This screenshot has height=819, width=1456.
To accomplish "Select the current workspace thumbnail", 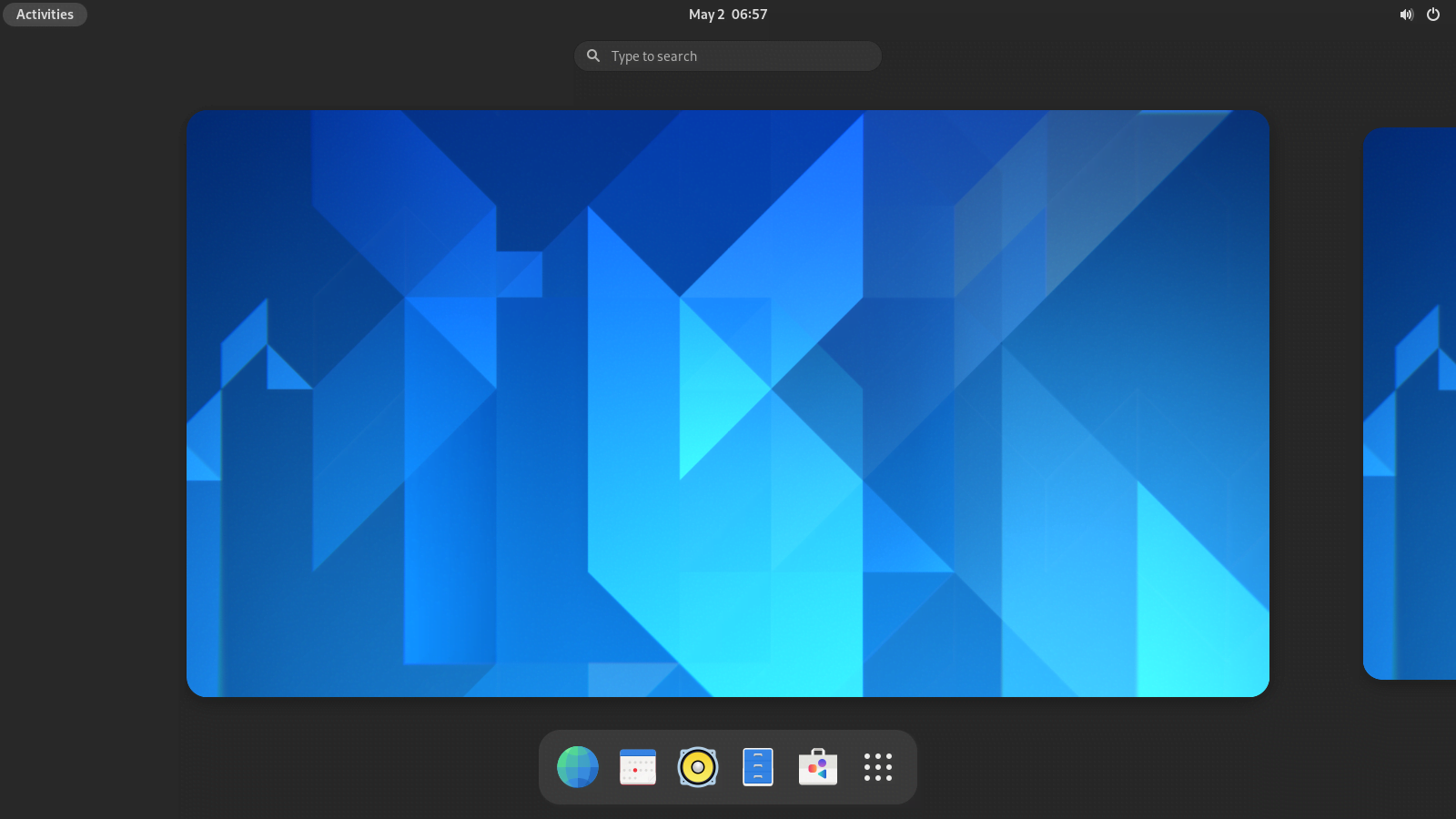I will (728, 404).
